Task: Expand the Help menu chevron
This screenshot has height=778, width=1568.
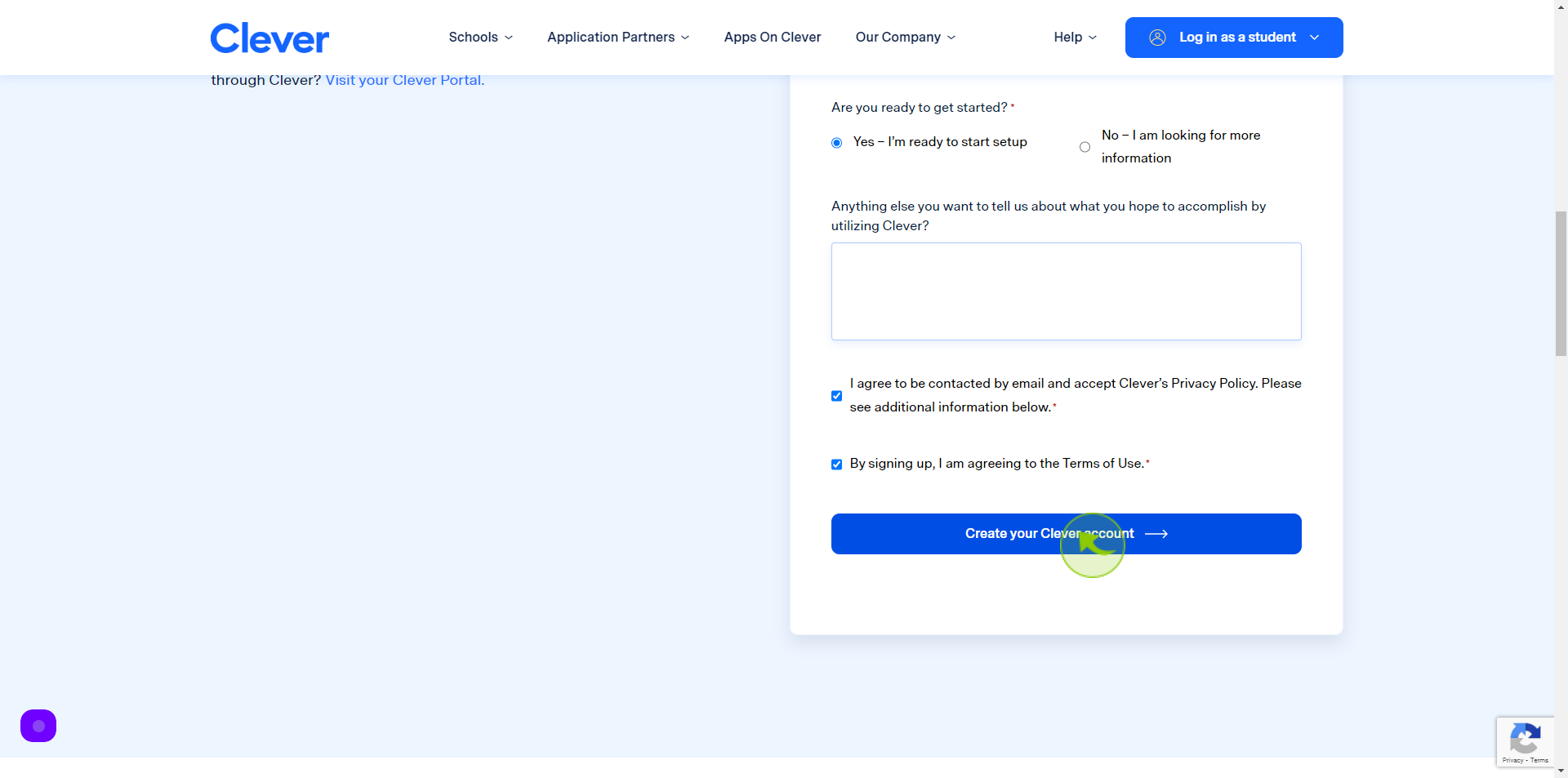Action: tap(1093, 38)
